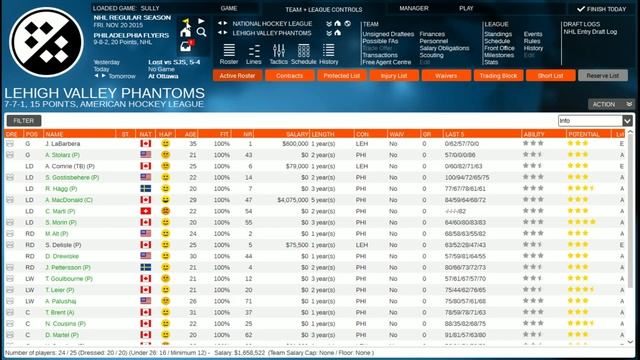This screenshot has width=640, height=360.
Task: Click the Canada flag in J. LaBarbera row
Action: 145,144
